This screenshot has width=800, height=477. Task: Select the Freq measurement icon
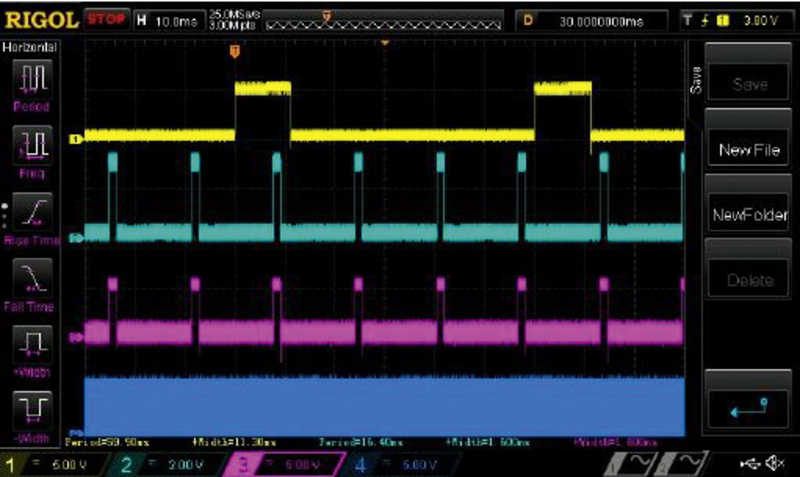(x=32, y=145)
